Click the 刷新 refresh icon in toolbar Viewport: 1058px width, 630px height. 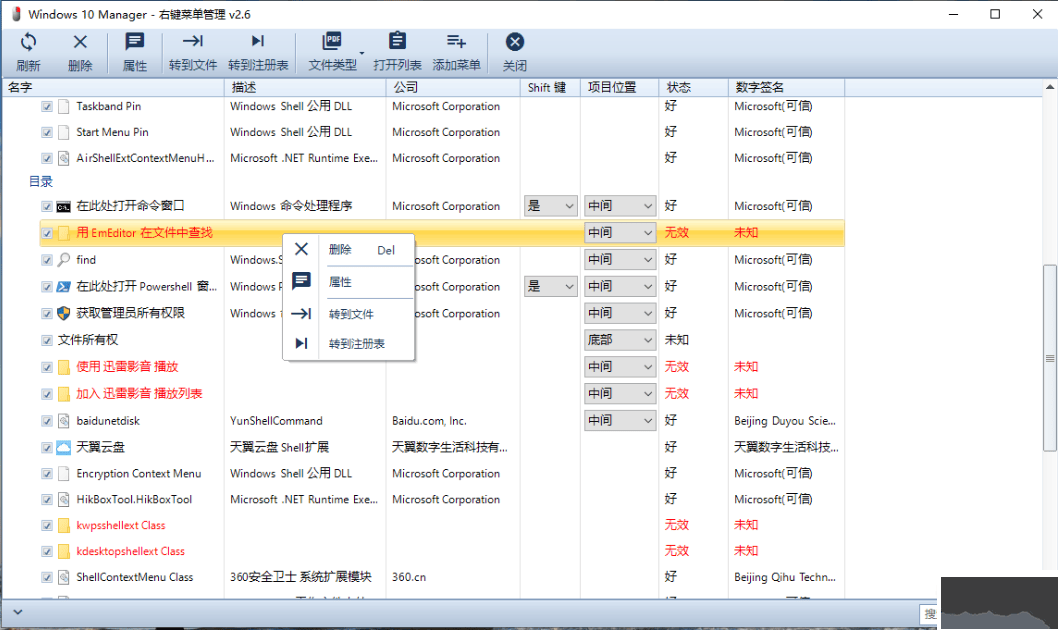[x=28, y=42]
